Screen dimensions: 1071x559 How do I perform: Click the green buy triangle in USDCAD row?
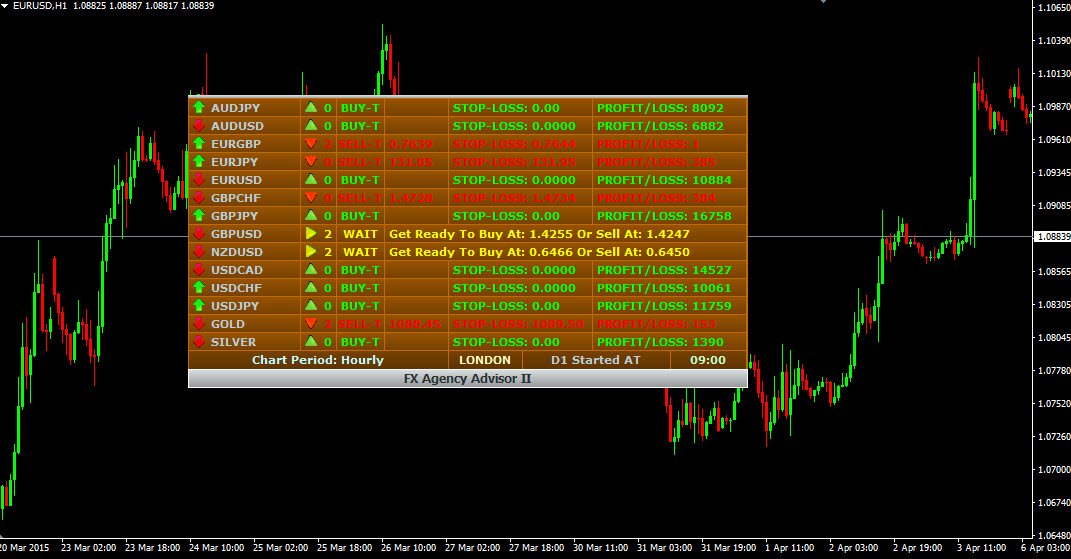coord(311,269)
